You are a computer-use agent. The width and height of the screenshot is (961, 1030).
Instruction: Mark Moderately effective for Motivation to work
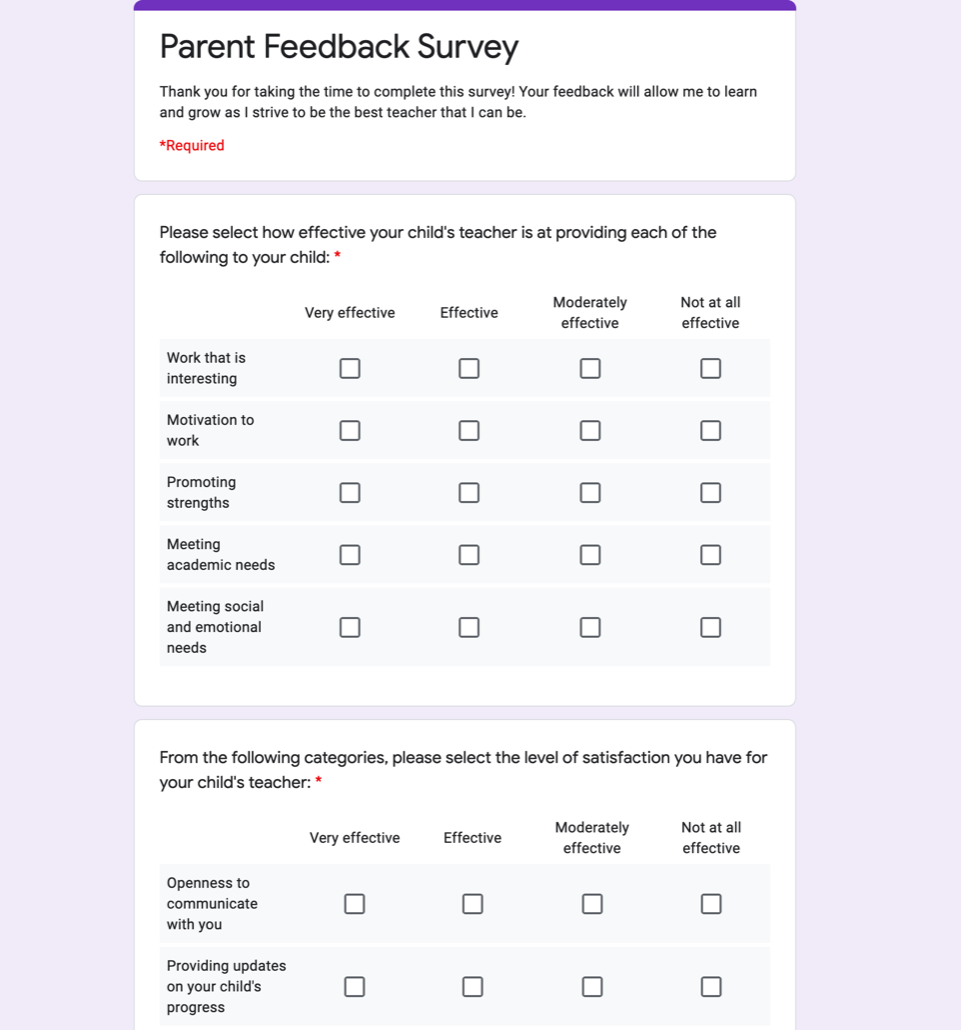click(x=589, y=430)
